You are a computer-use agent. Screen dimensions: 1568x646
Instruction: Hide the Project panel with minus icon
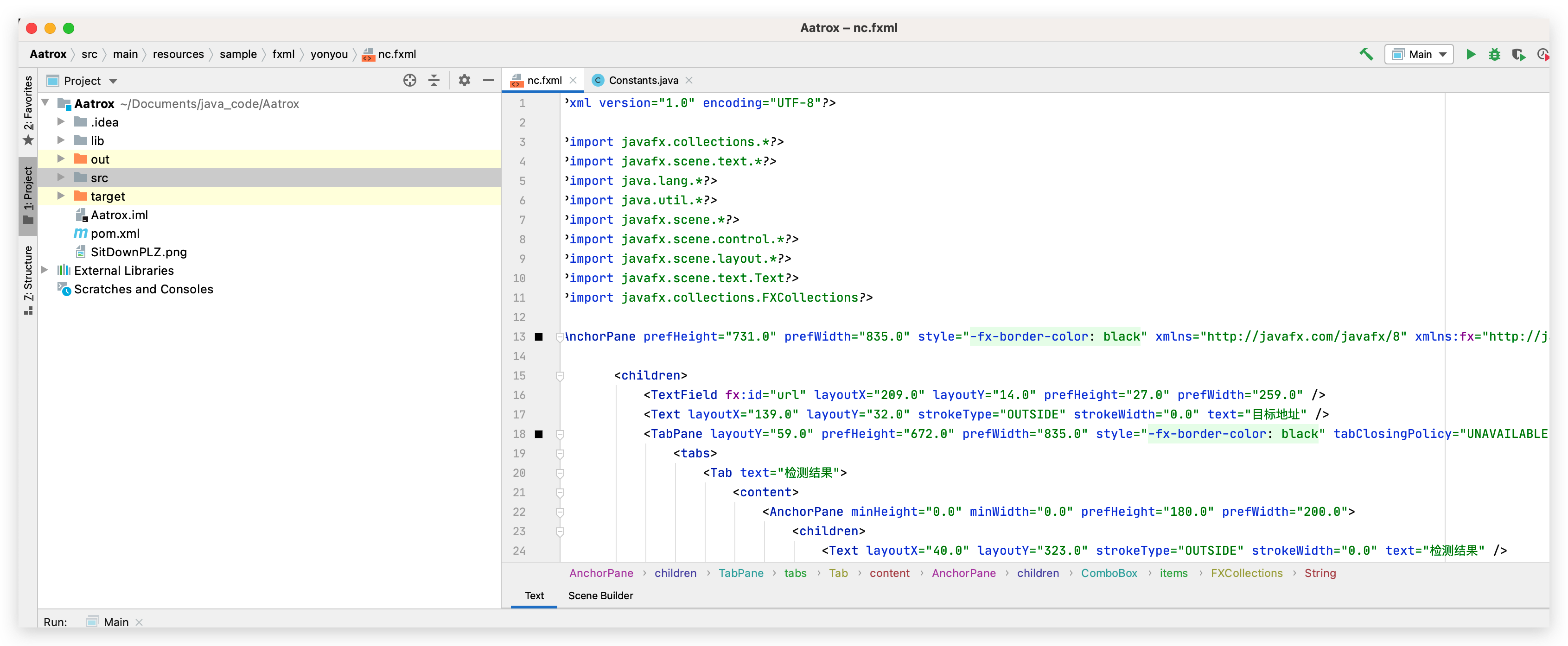tap(488, 80)
